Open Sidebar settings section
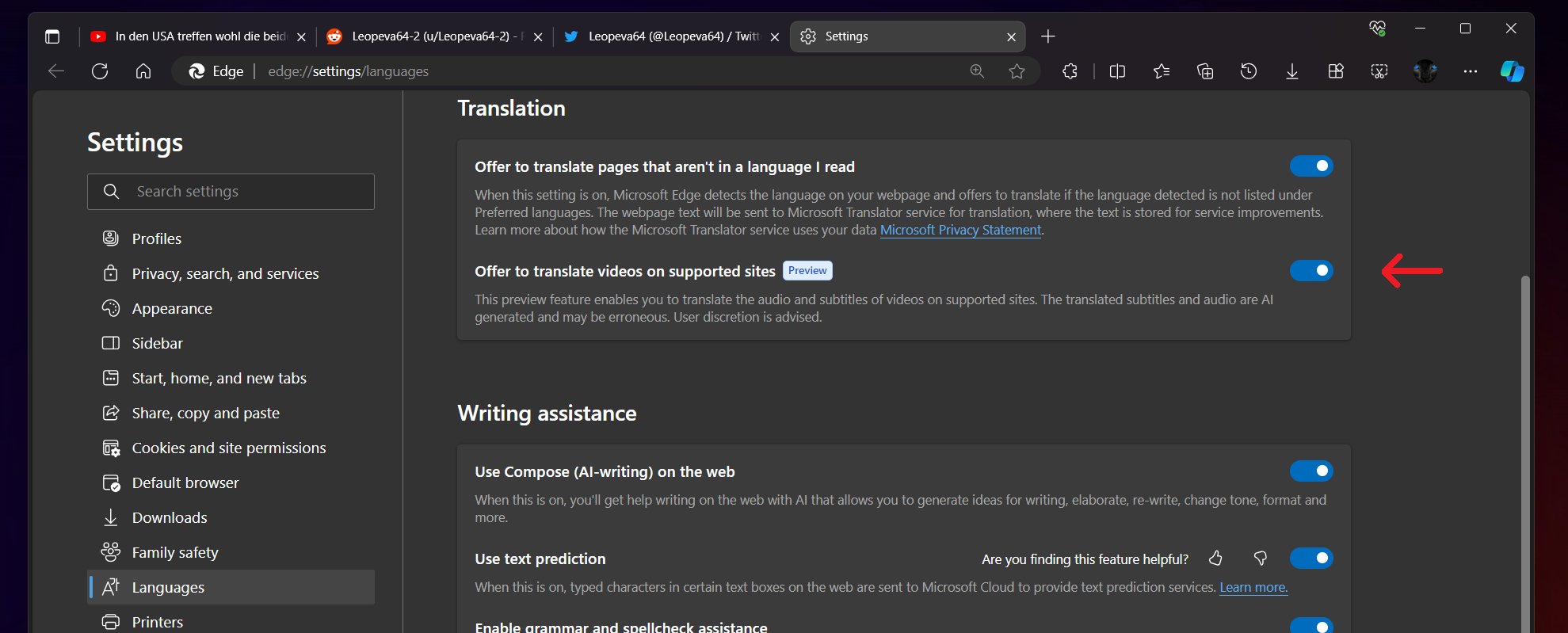 [231, 343]
